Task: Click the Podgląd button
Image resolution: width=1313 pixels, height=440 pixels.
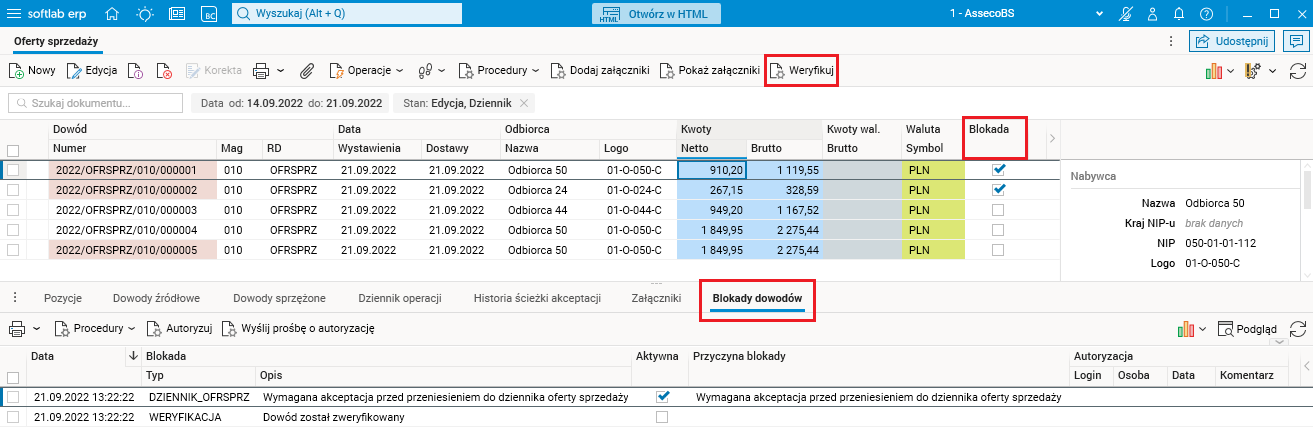Action: click(1247, 328)
